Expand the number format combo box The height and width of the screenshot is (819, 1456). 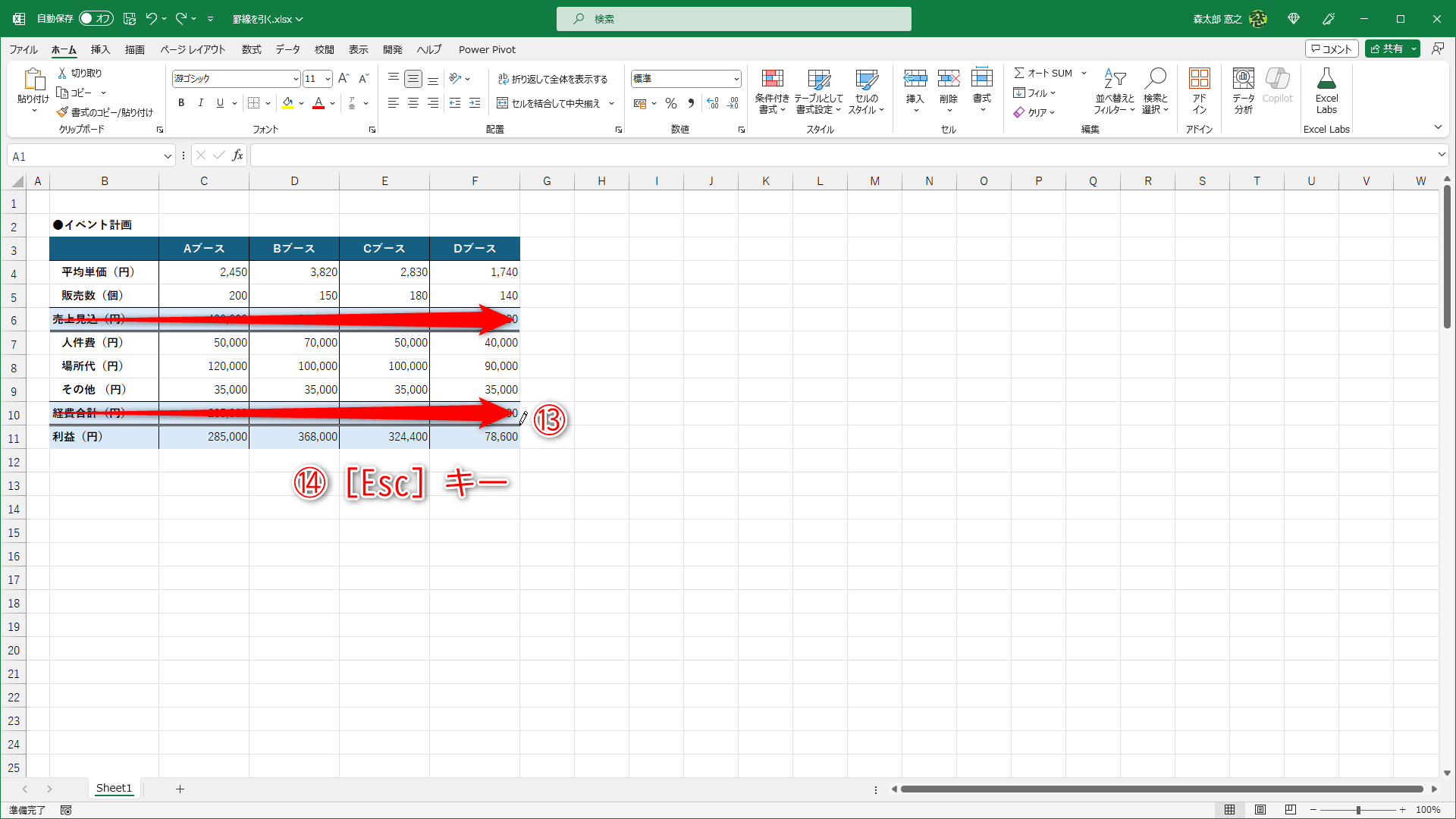tap(736, 79)
